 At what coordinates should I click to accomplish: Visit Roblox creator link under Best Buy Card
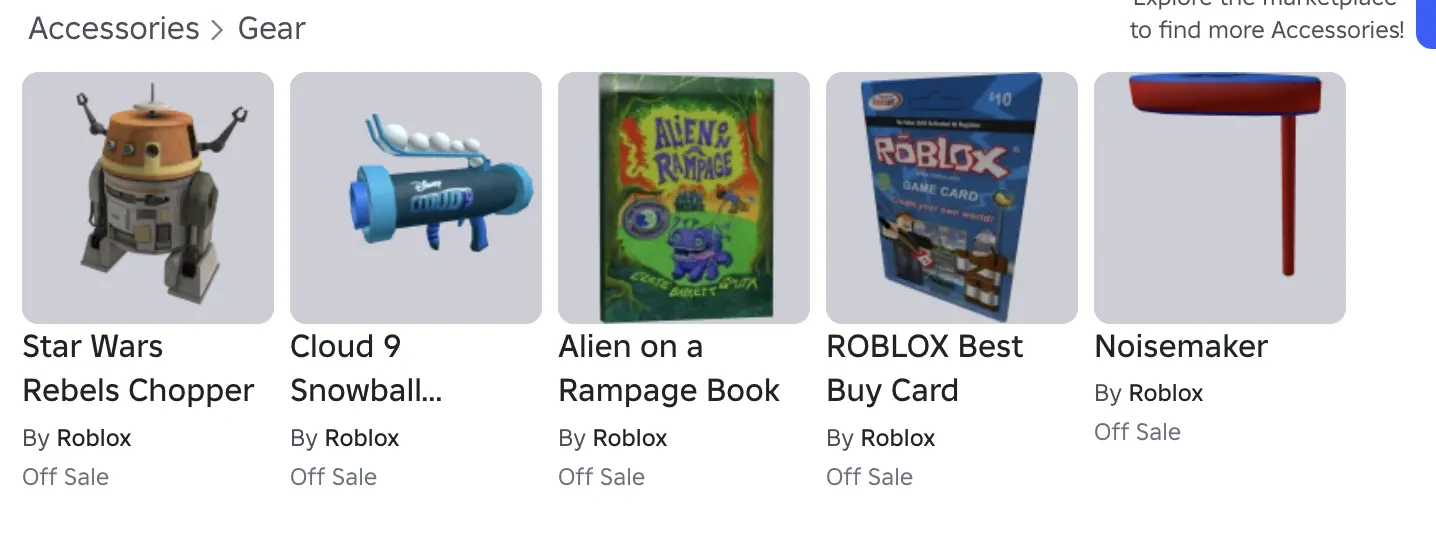click(x=898, y=438)
